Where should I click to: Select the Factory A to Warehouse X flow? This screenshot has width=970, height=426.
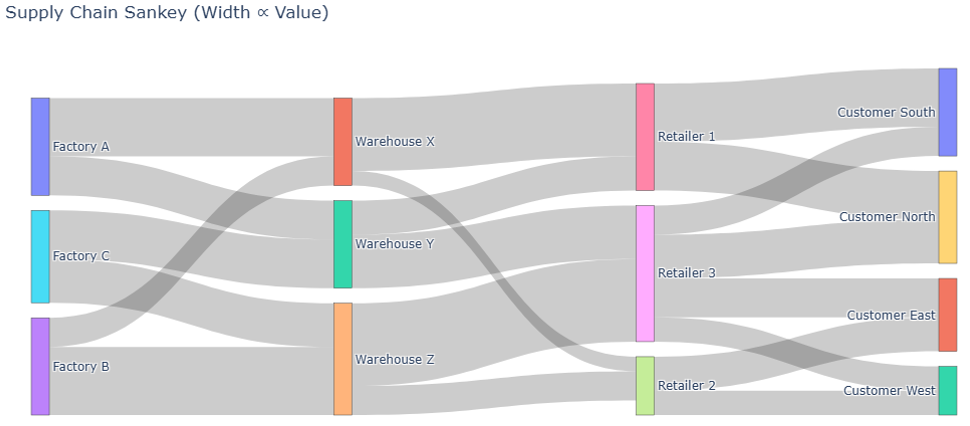coord(190,126)
